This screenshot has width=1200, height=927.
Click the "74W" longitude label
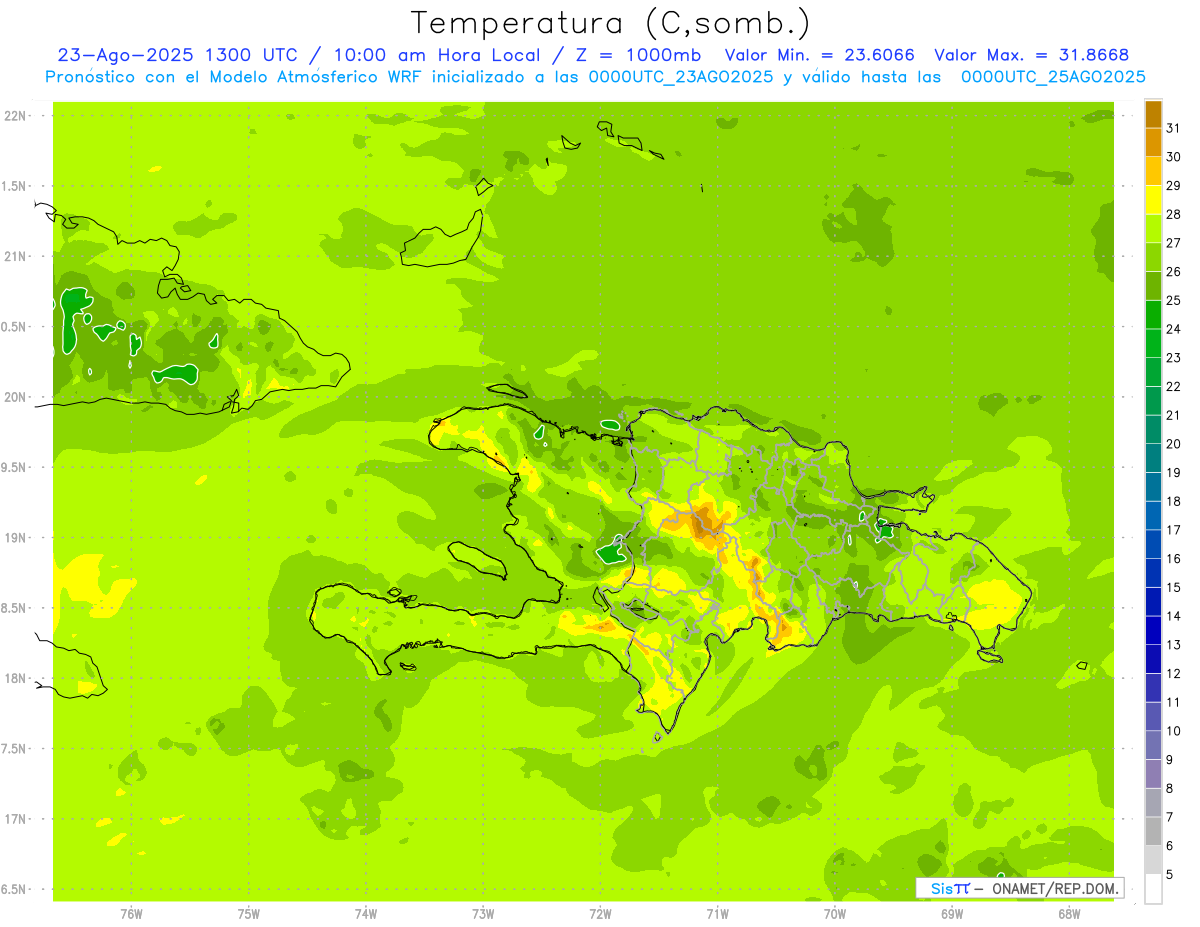coord(366,914)
